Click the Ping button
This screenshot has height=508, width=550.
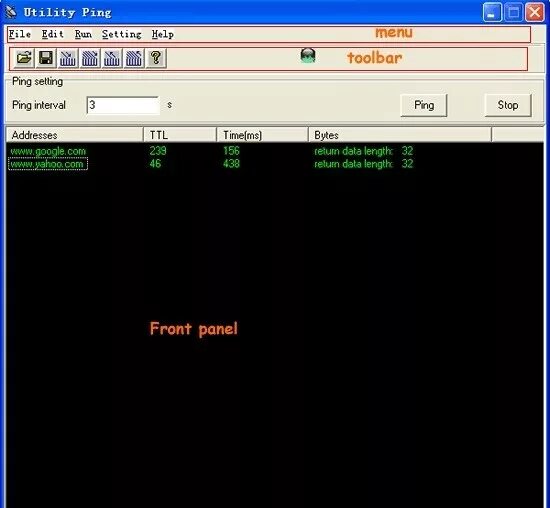click(424, 105)
